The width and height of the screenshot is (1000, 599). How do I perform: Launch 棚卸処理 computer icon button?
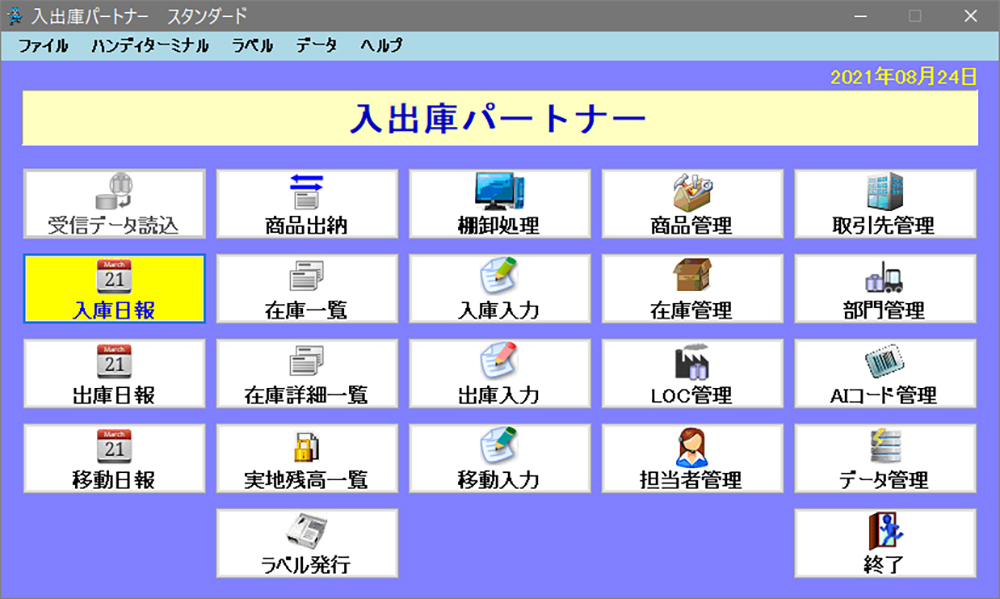[x=499, y=204]
